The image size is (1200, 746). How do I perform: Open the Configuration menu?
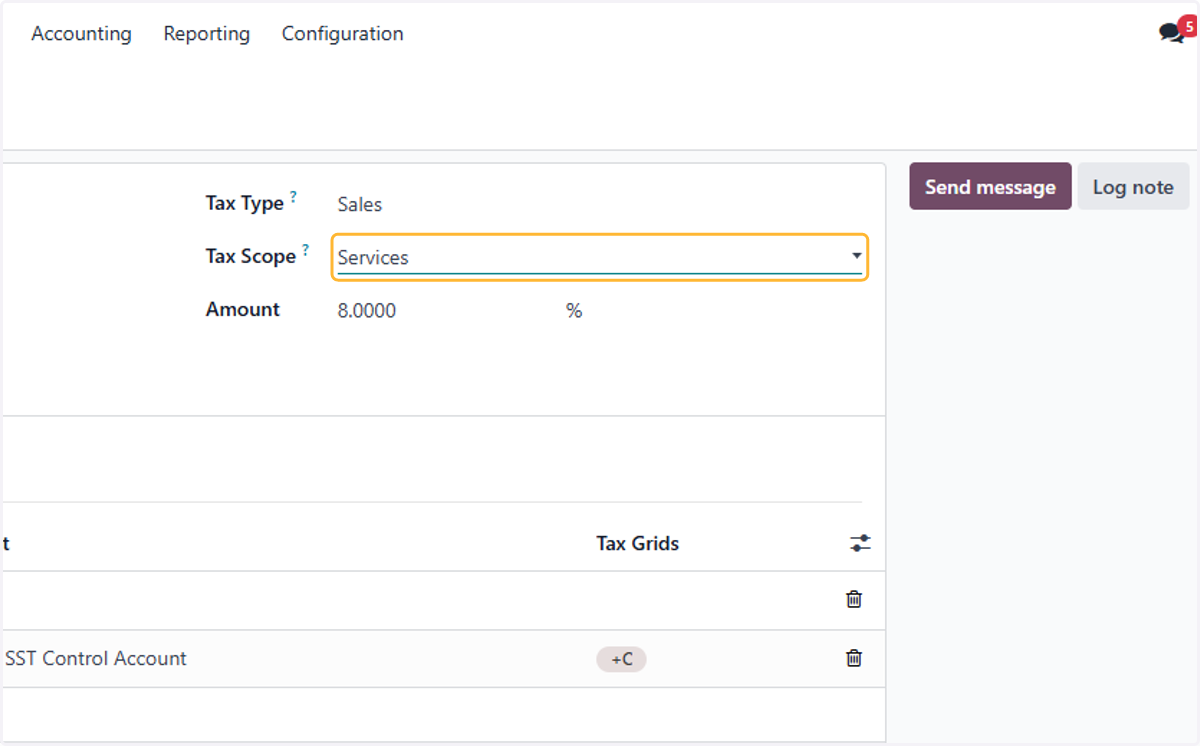click(343, 34)
